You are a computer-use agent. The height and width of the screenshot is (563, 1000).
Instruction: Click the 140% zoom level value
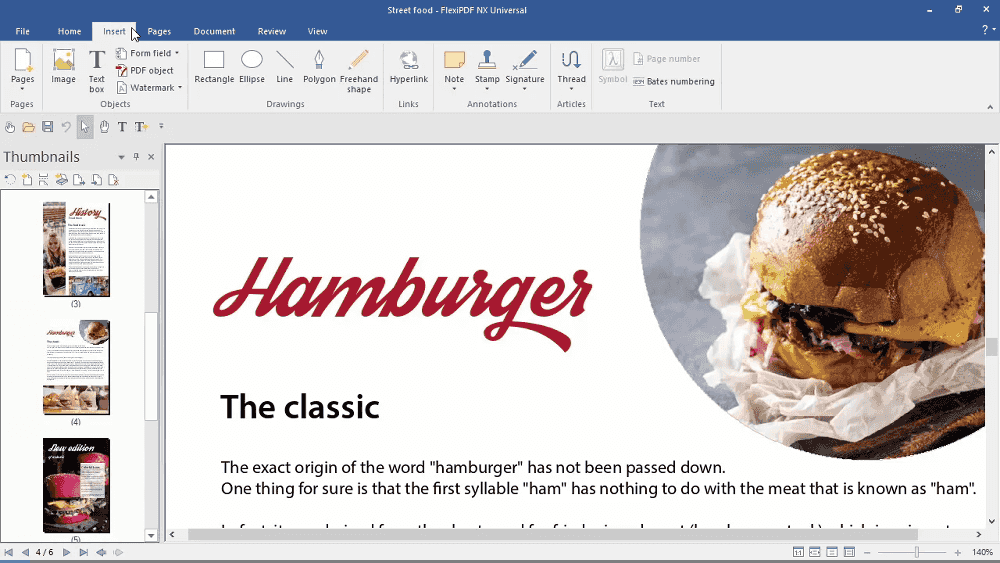coord(982,552)
